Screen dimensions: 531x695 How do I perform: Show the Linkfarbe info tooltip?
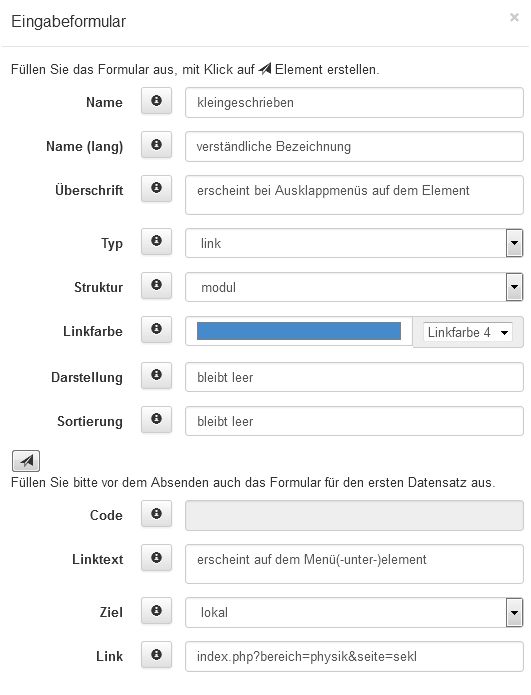[x=156, y=330]
